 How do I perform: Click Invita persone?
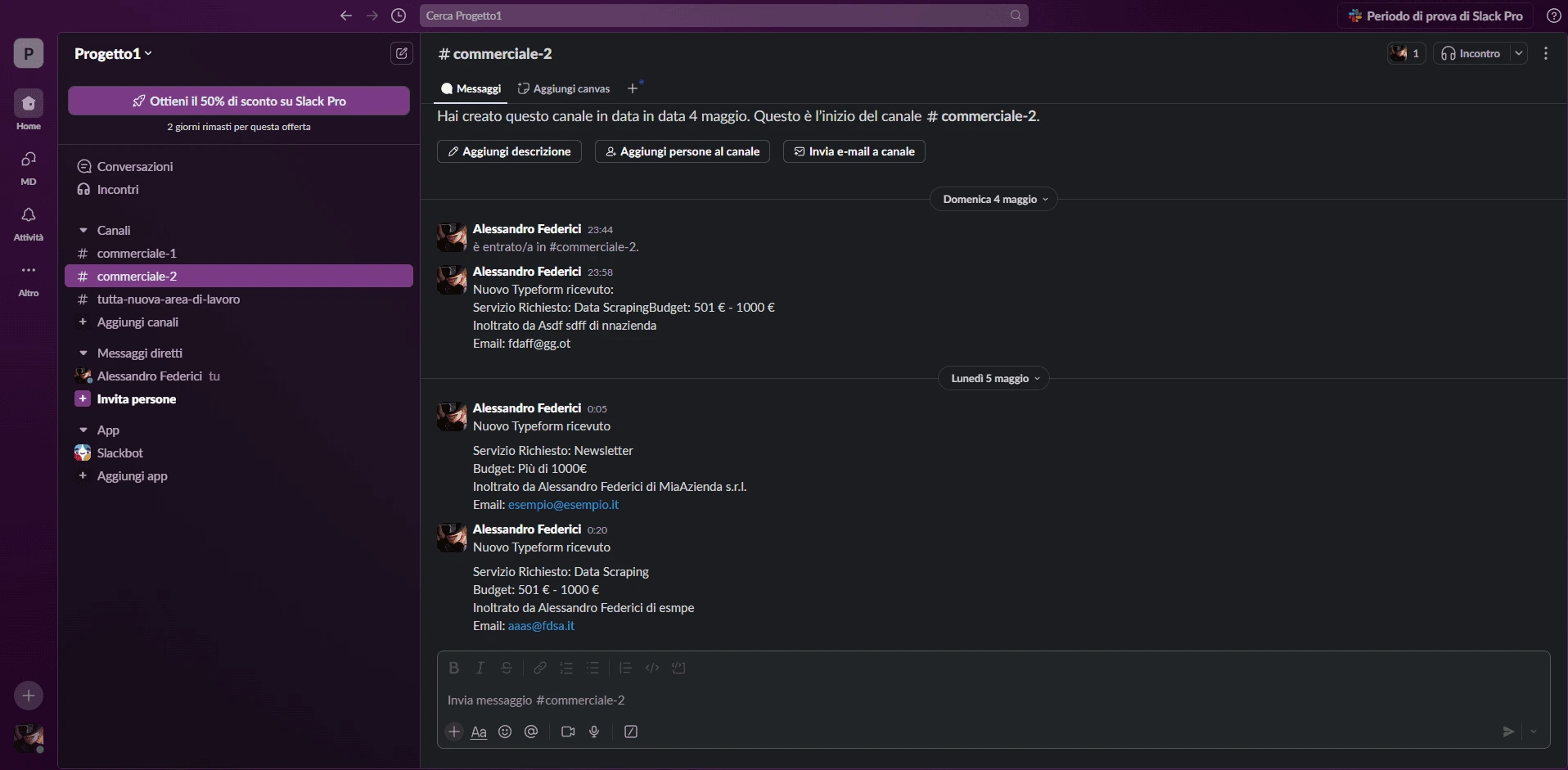coord(239,399)
